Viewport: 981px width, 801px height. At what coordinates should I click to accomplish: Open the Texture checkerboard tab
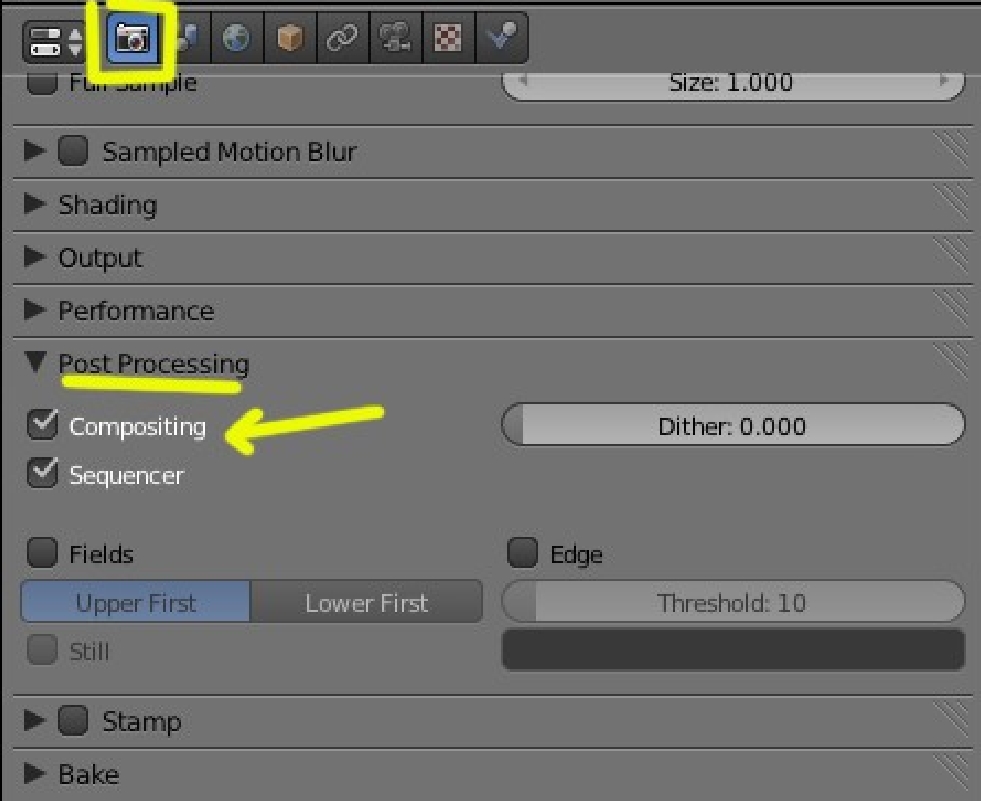[447, 39]
